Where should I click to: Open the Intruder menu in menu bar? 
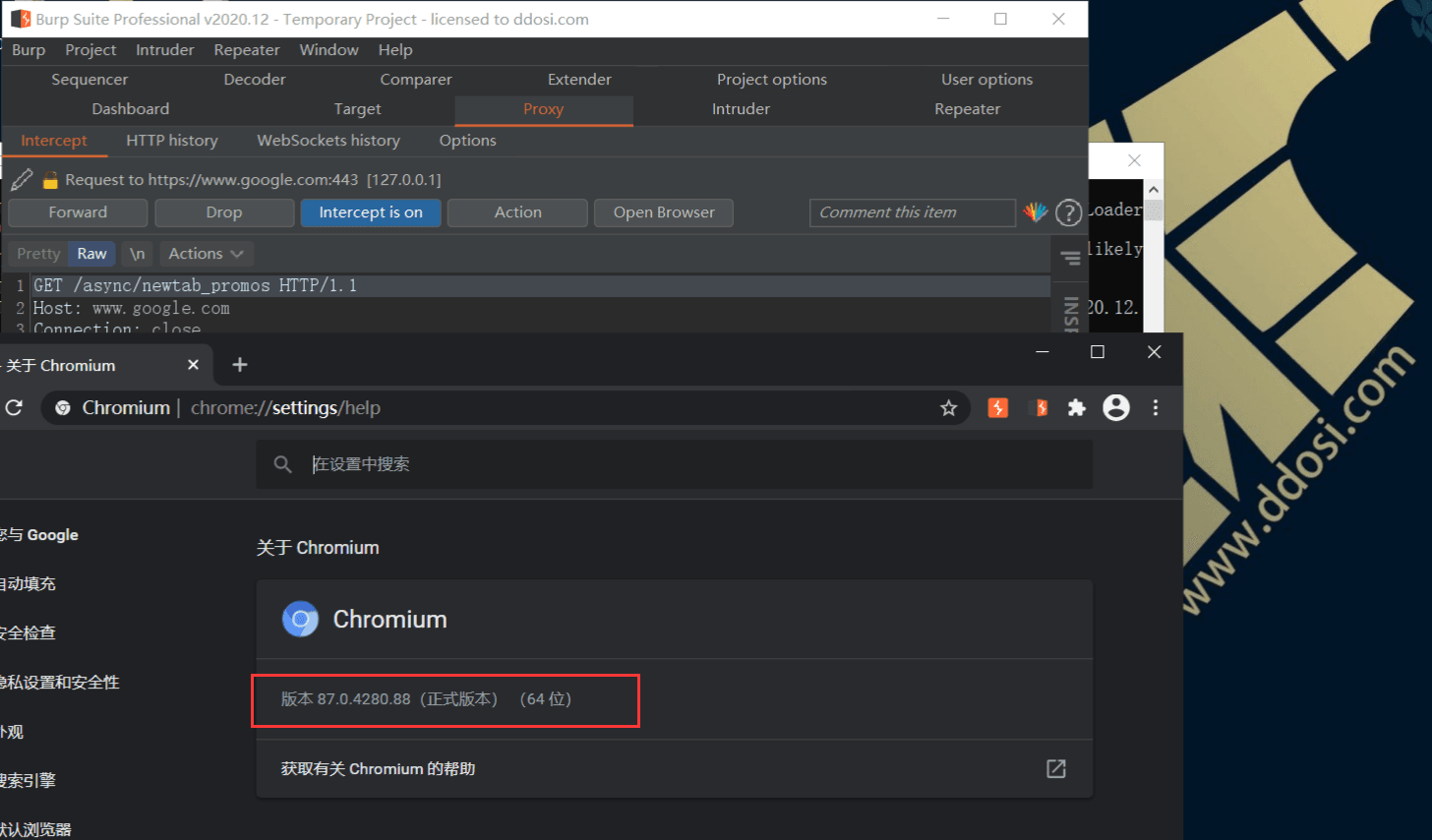pos(164,50)
